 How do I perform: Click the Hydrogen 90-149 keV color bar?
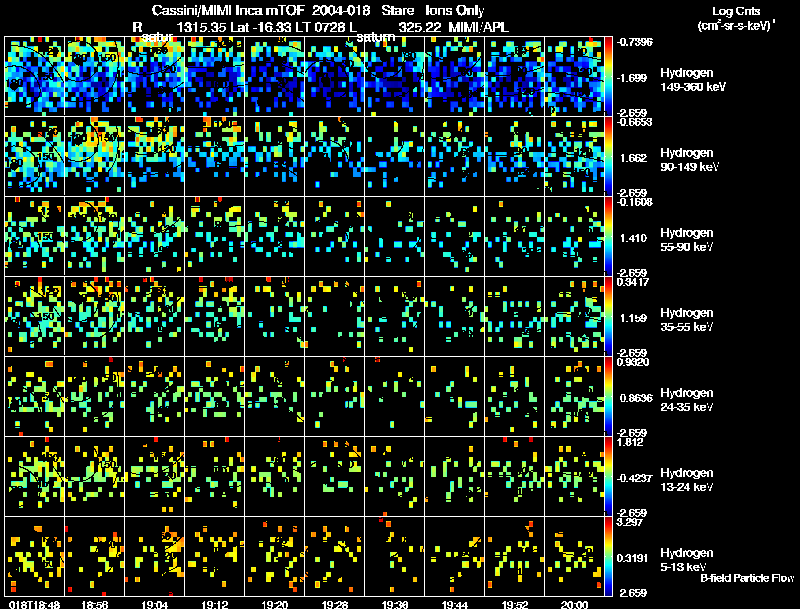pyautogui.click(x=610, y=156)
